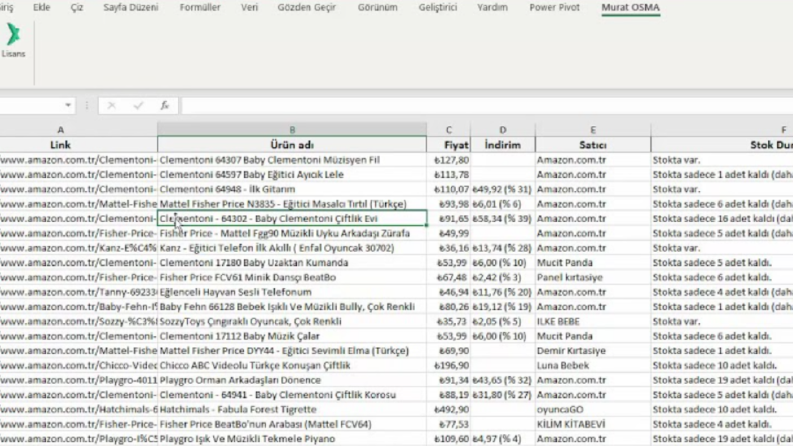
Task: Click the Ürün adı header cell
Action: (x=292, y=145)
